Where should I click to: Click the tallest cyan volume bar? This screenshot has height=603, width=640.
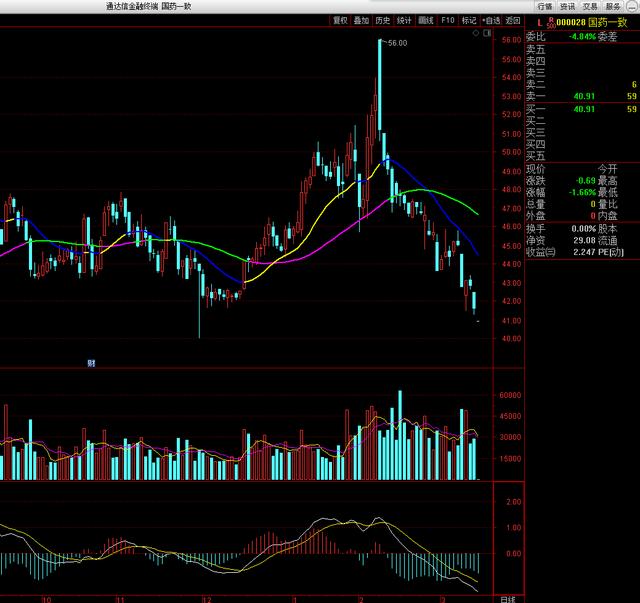[400, 435]
